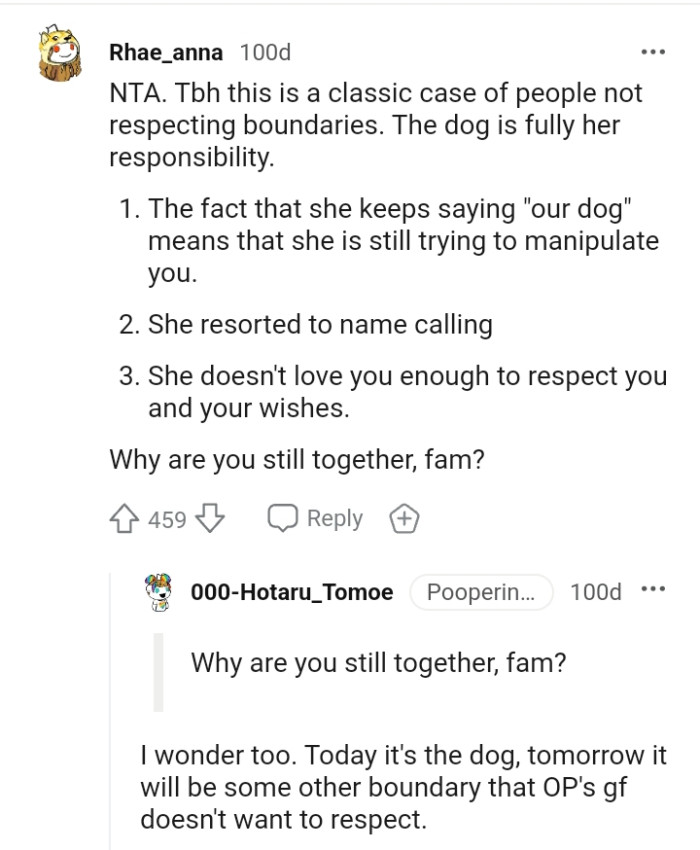Image resolution: width=700 pixels, height=850 pixels.
Task: Click the 100d timestamp on top comment
Action: pyautogui.click(x=264, y=50)
